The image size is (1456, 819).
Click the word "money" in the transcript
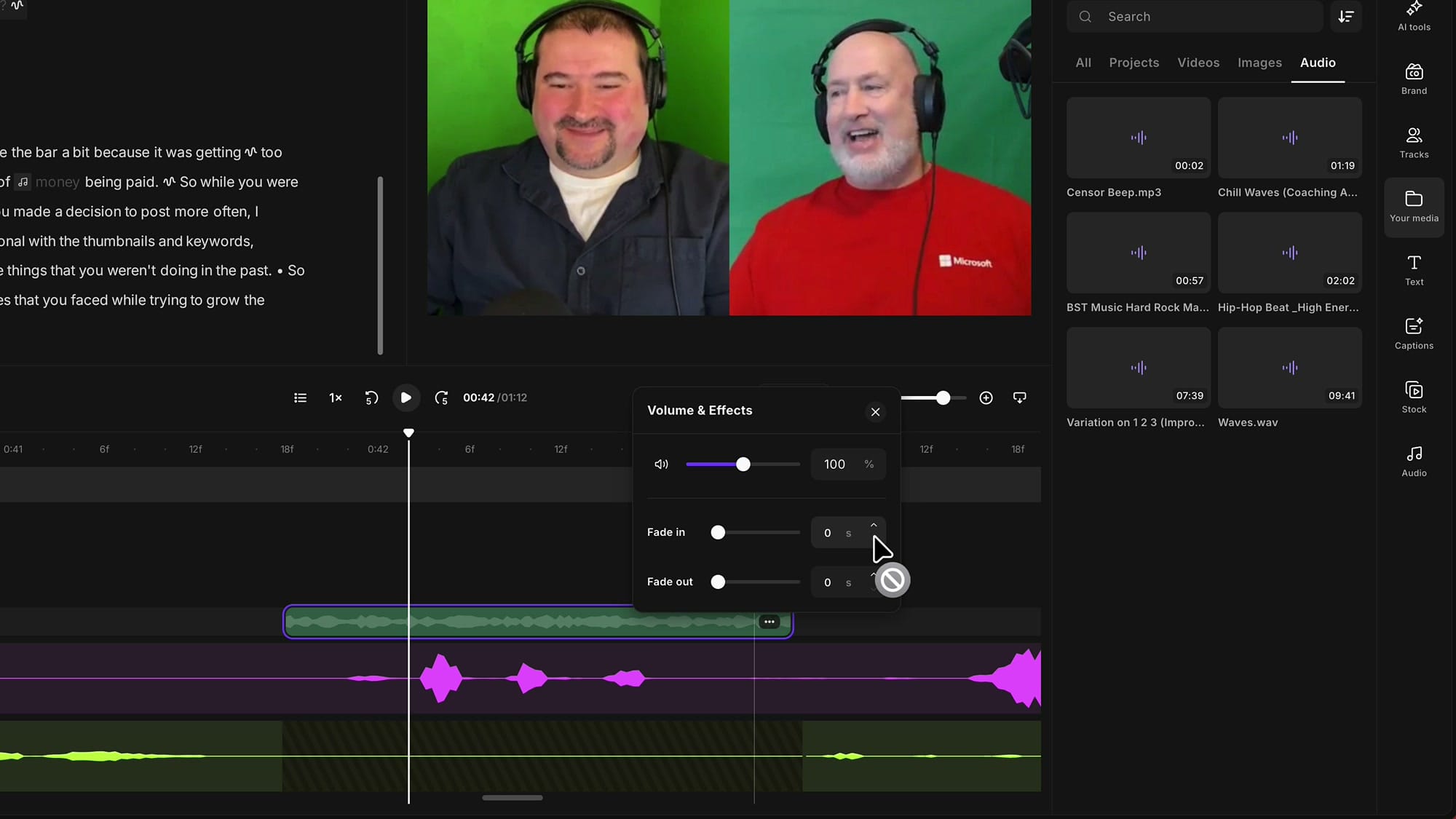point(58,182)
